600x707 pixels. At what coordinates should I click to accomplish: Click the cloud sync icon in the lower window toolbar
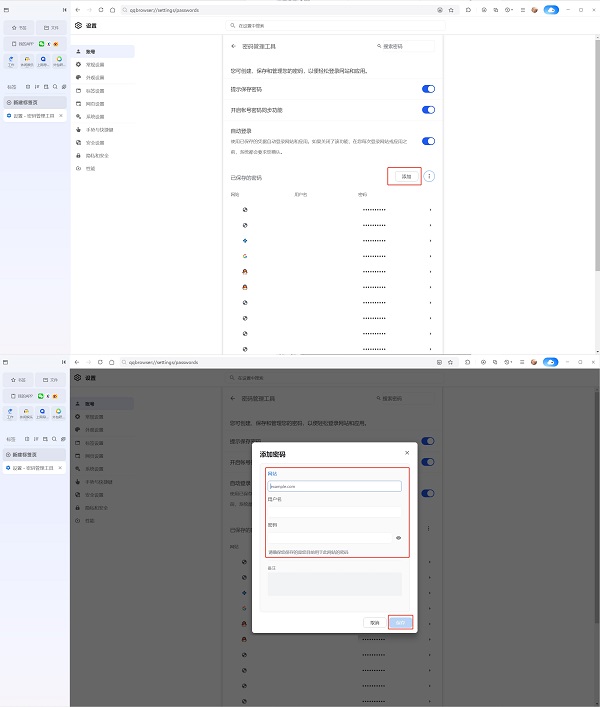coord(550,362)
